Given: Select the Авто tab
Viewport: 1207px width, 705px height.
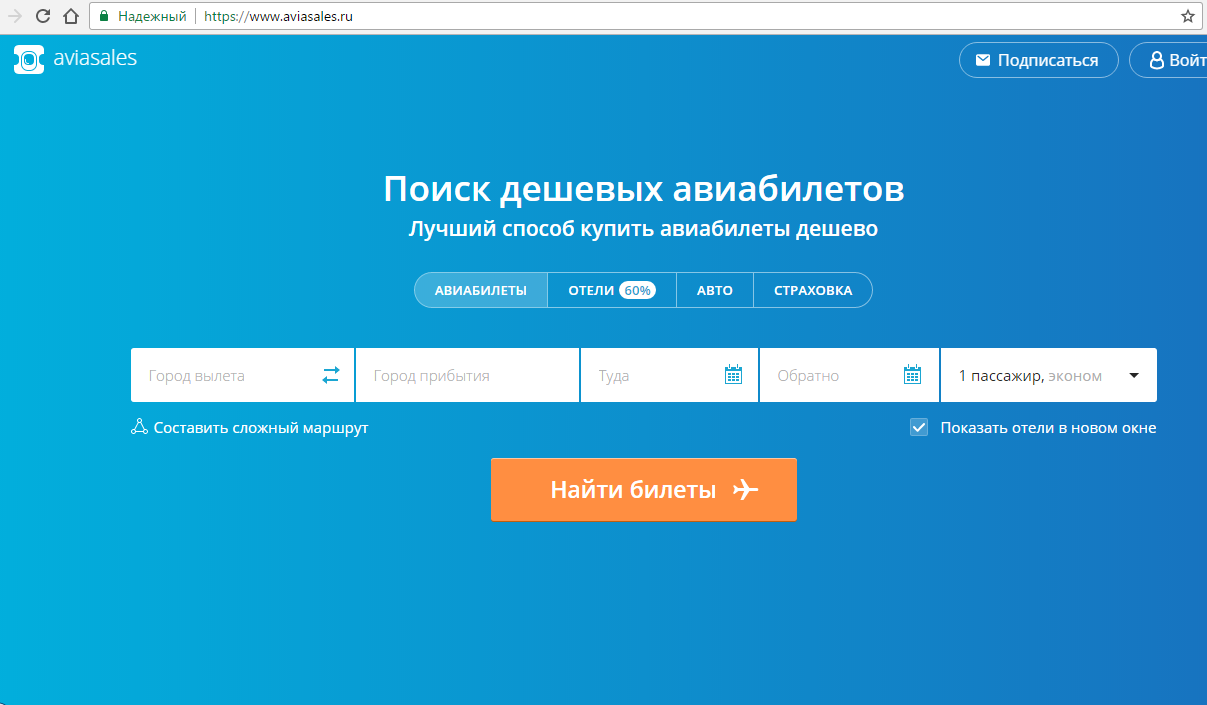Looking at the screenshot, I should click(x=714, y=290).
